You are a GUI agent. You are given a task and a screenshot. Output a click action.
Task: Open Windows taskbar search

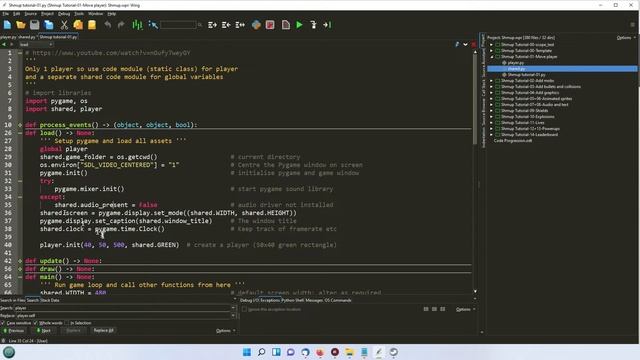pos(261,352)
